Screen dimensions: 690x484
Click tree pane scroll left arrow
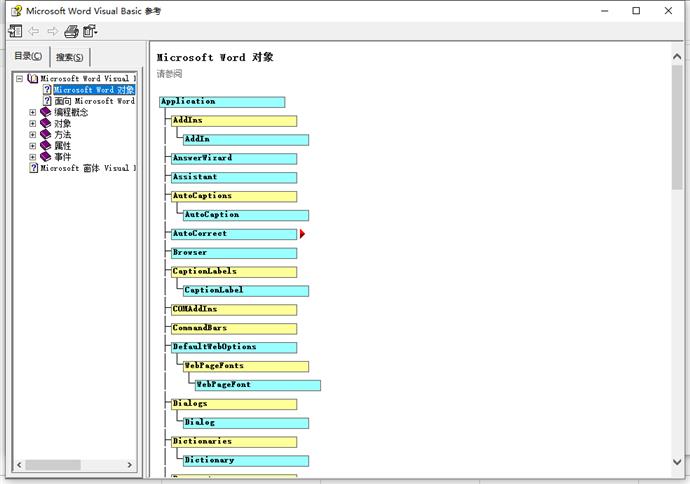19,465
